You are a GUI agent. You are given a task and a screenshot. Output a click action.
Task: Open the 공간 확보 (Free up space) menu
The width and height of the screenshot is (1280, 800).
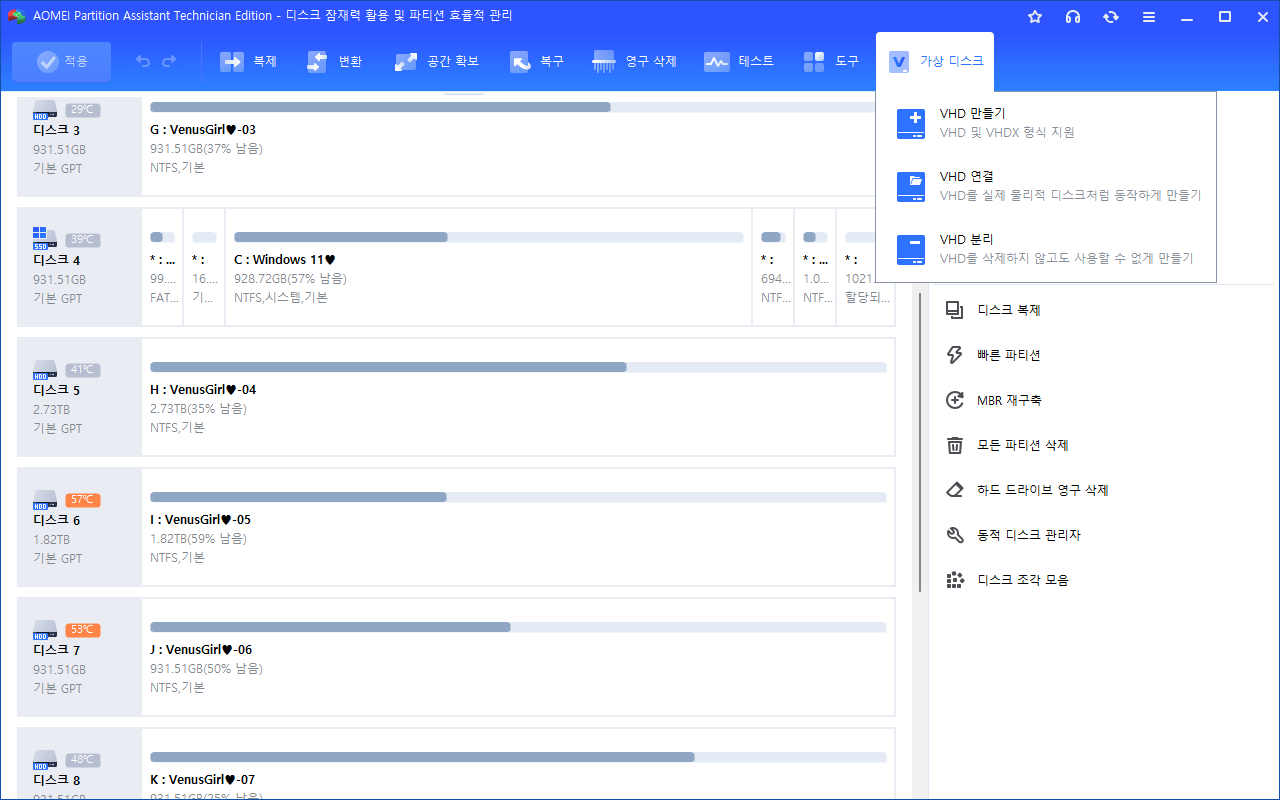(437, 62)
